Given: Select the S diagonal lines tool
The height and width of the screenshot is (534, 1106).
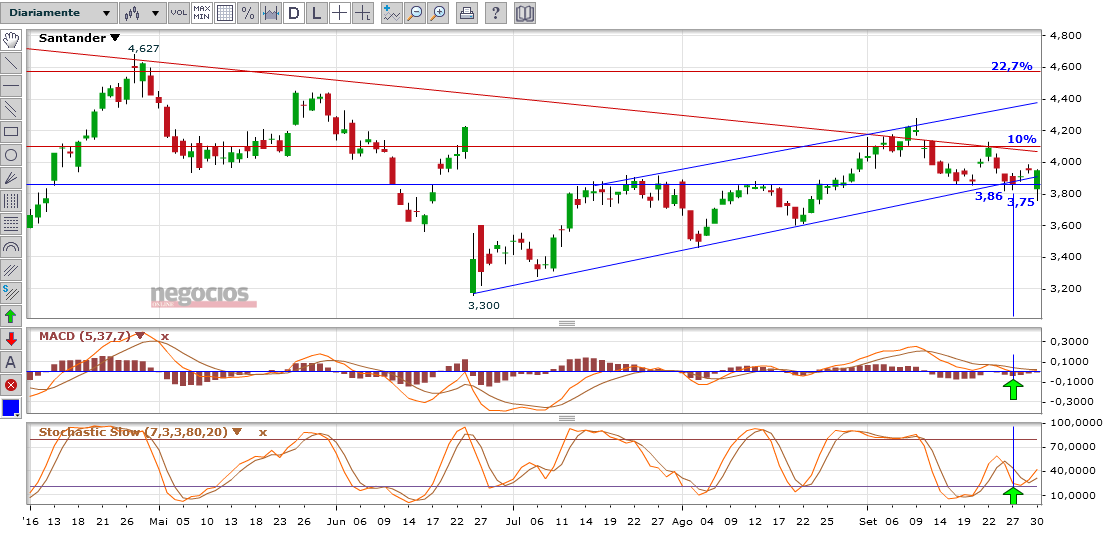Looking at the screenshot, I should click(x=11, y=293).
